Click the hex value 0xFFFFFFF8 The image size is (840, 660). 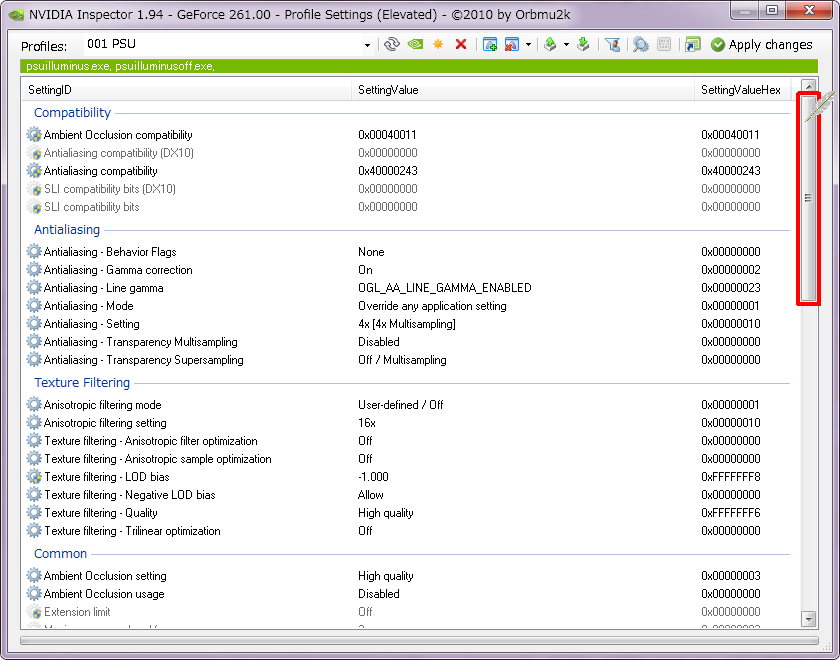pos(731,477)
